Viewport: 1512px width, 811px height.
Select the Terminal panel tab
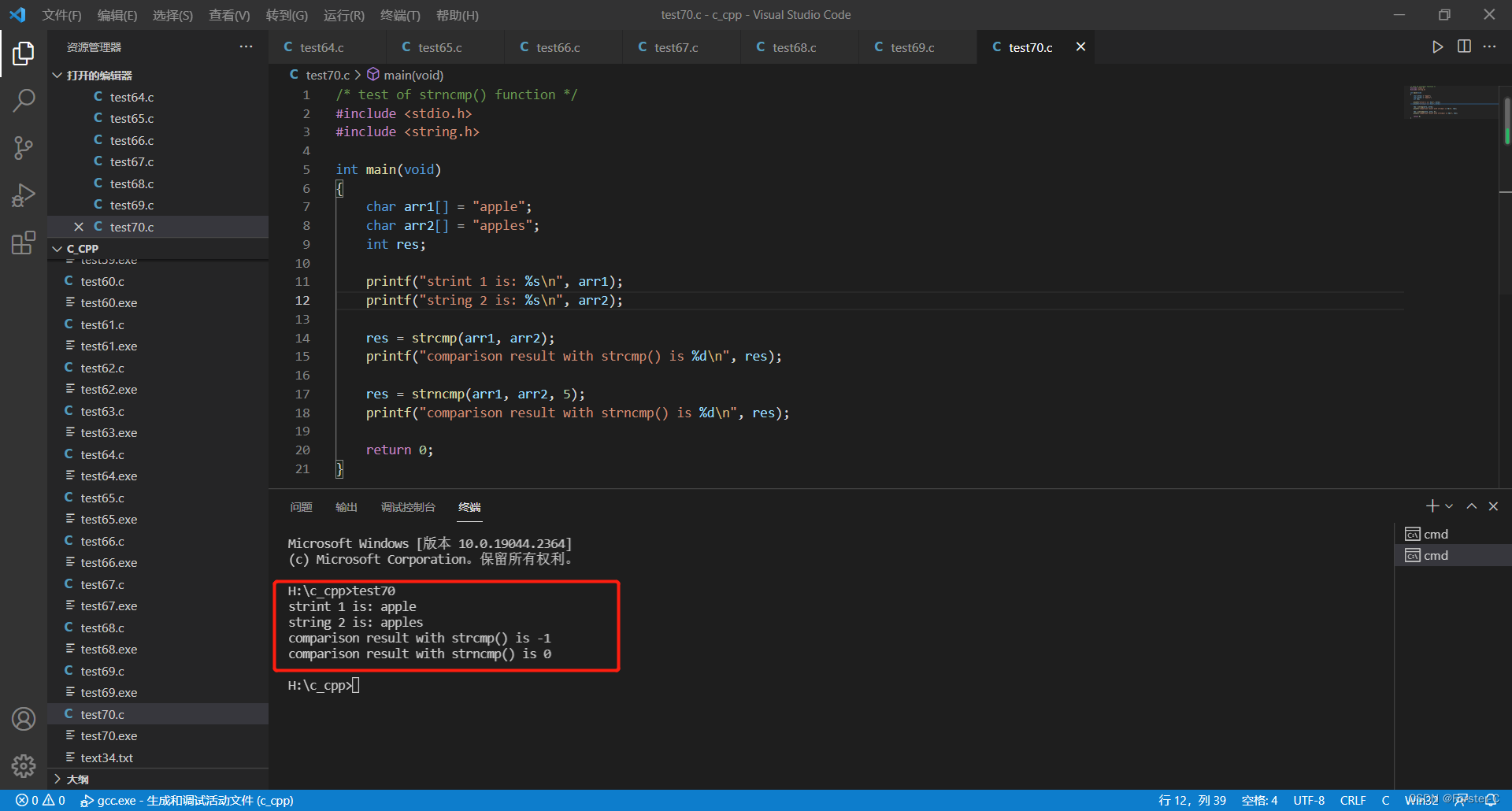[x=469, y=507]
